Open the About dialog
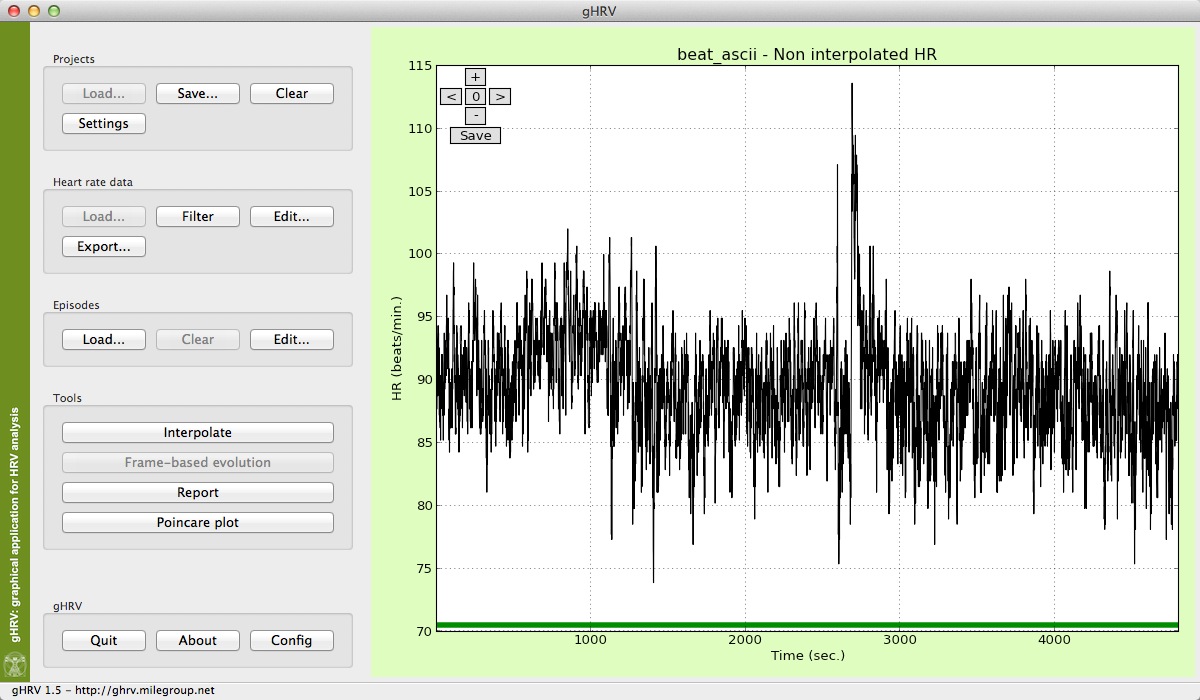The image size is (1200, 700). [x=198, y=640]
